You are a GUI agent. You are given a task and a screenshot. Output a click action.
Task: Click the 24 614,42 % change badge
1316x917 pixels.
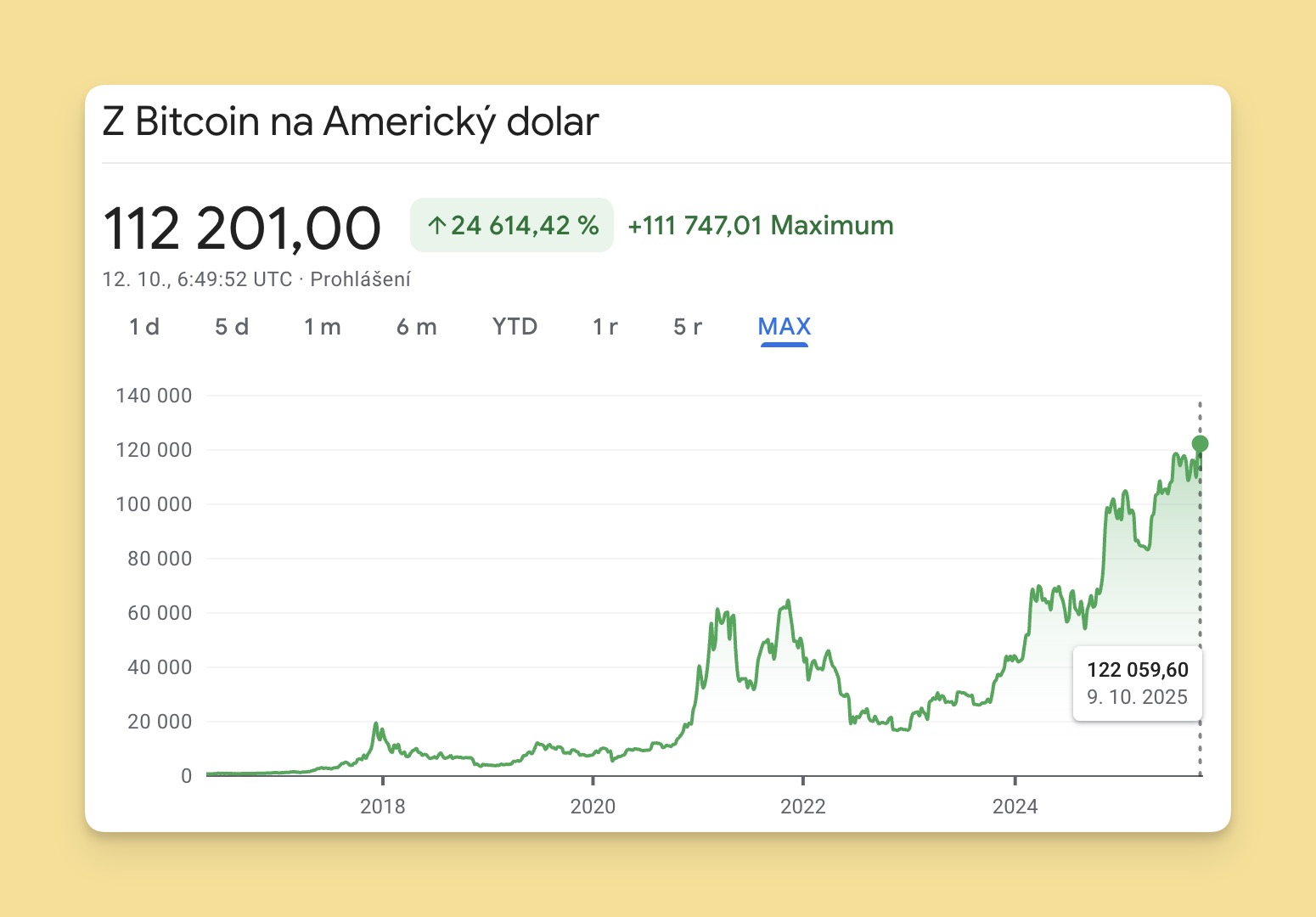(x=513, y=226)
